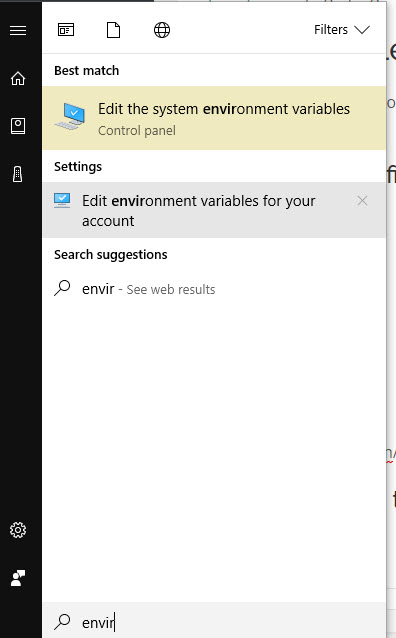
Task: Click the Control panel subtitle text
Action: (x=137, y=131)
